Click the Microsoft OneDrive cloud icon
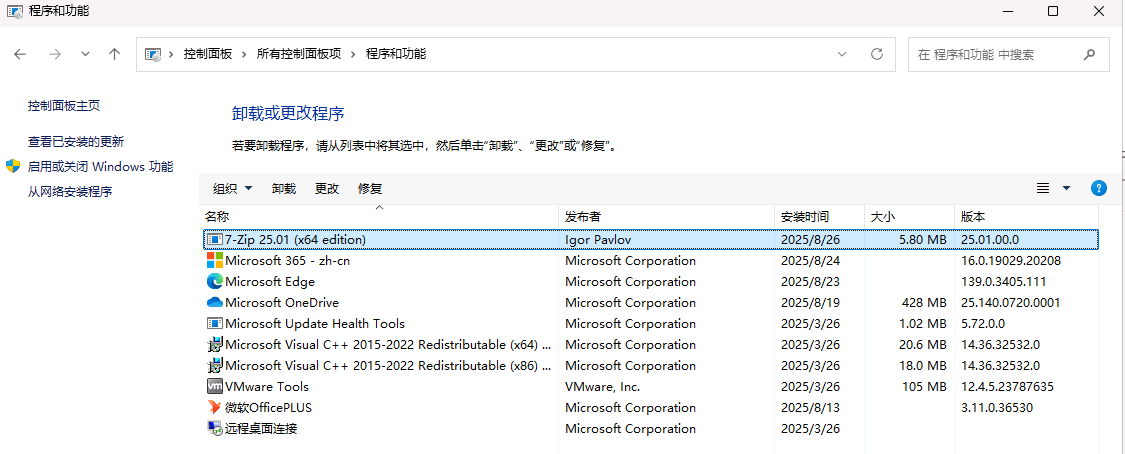 [215, 303]
